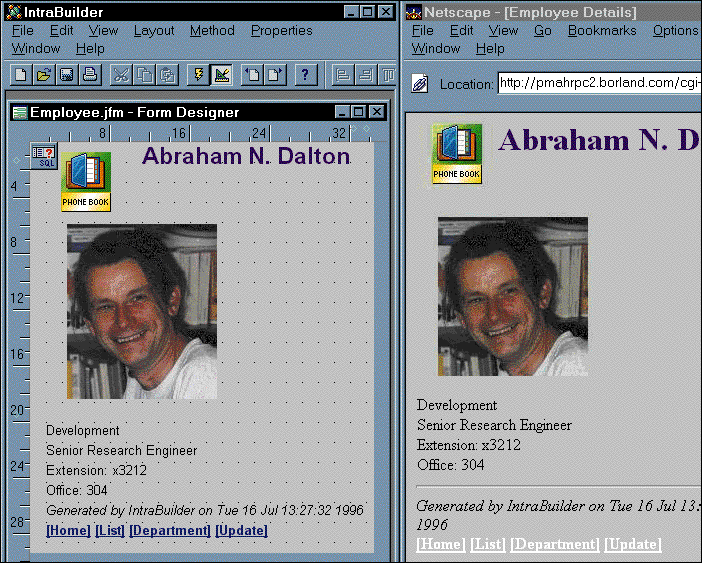Open Netscape Edit menu

click(x=462, y=30)
